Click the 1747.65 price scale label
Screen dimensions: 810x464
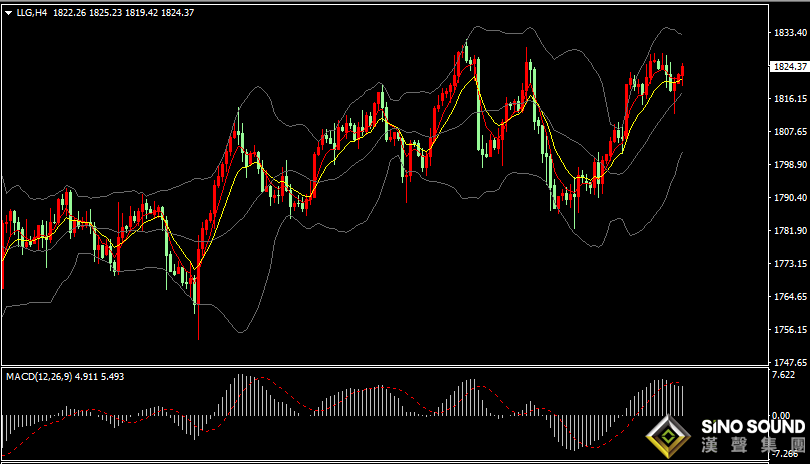pyautogui.click(x=790, y=362)
